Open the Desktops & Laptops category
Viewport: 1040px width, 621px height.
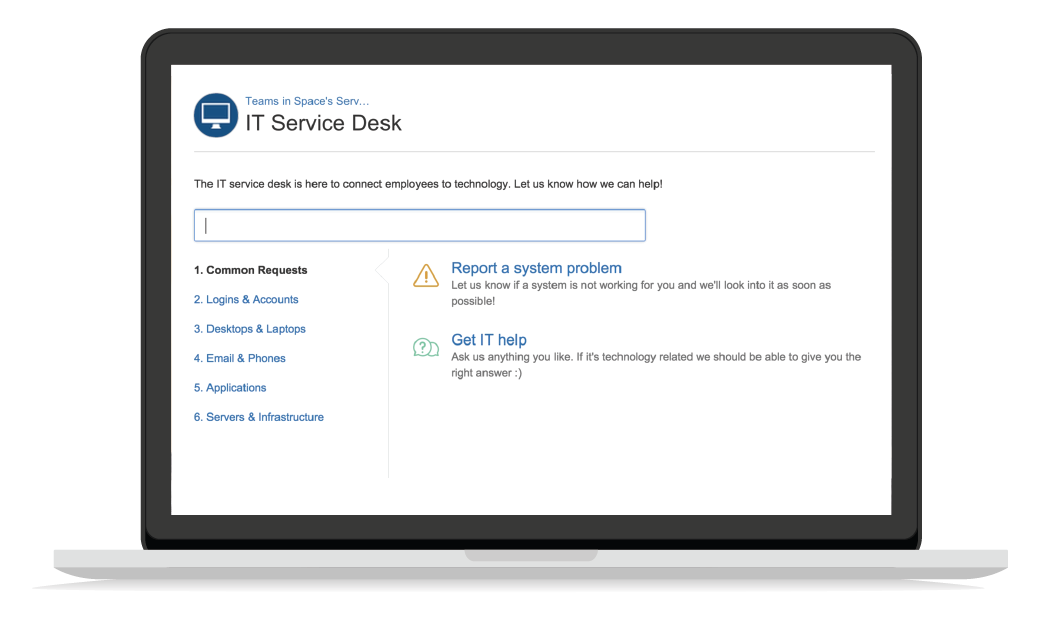tap(250, 329)
